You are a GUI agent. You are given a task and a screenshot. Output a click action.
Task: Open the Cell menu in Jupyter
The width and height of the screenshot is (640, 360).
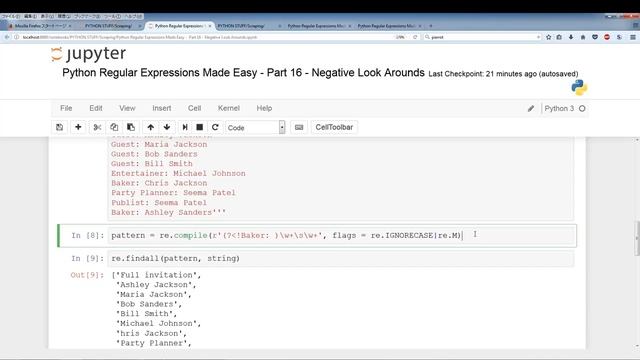tap(194, 108)
